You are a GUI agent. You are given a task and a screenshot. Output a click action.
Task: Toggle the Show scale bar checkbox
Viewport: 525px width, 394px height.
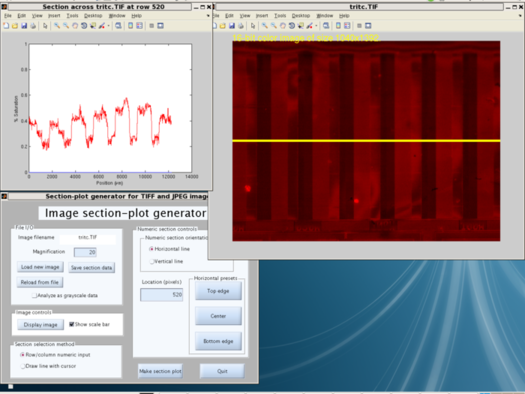pyautogui.click(x=71, y=324)
